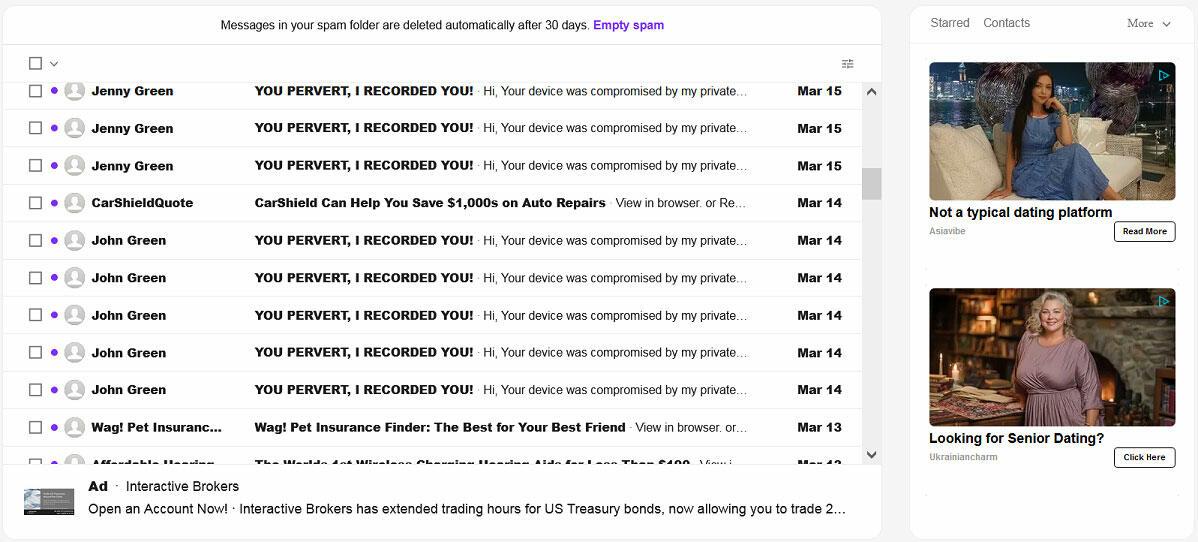The width and height of the screenshot is (1198, 542).
Task: Click the Wag! Pet Insurance sender avatar
Action: click(74, 428)
